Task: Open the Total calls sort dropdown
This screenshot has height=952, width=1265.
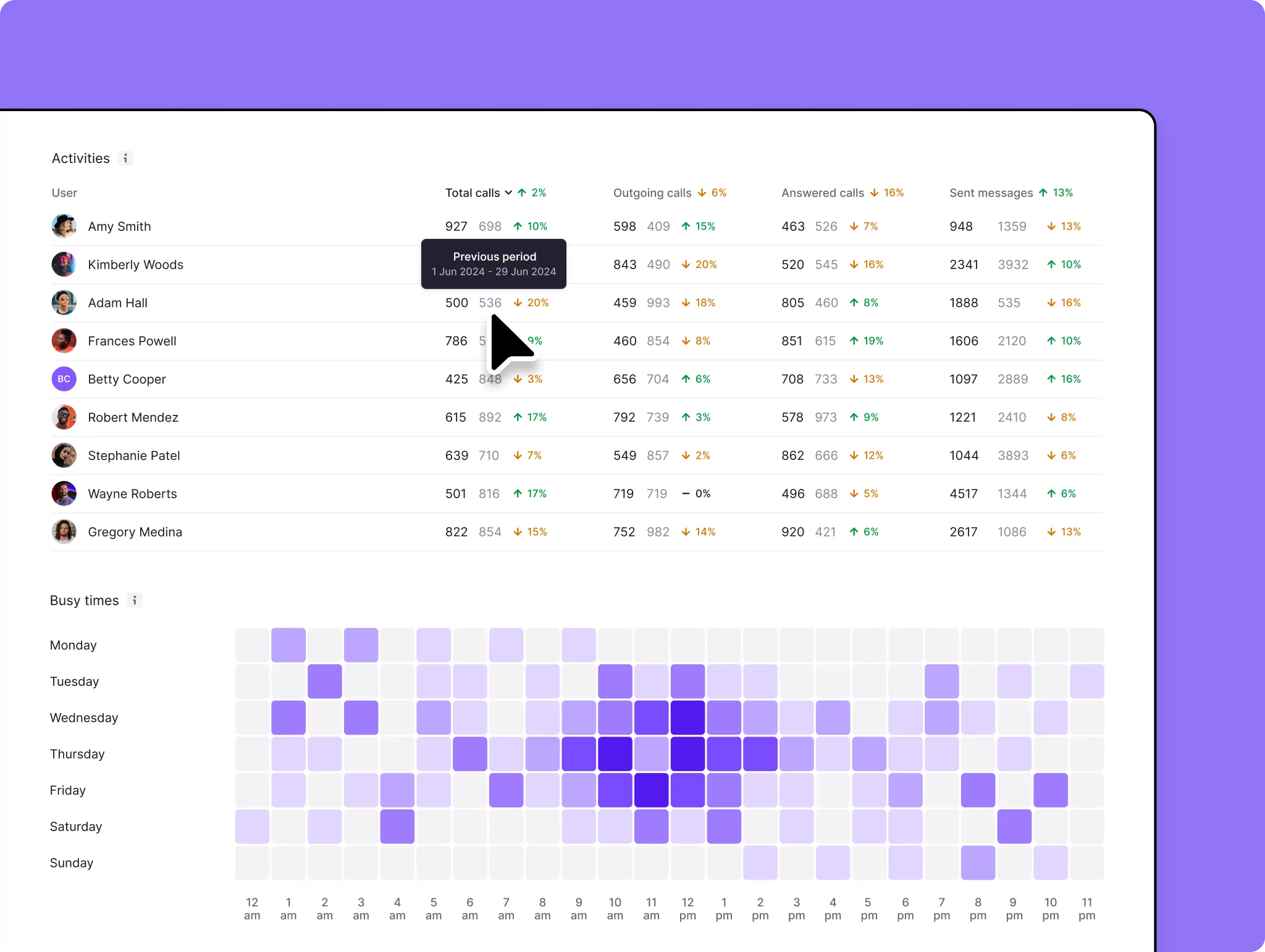Action: [508, 193]
